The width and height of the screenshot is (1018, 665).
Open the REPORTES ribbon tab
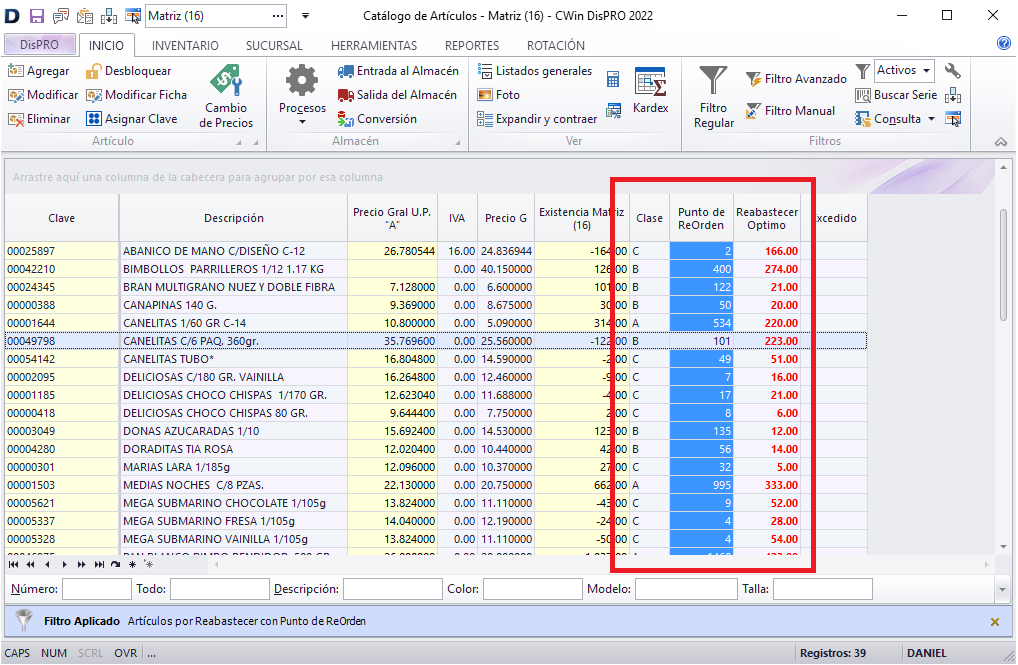(472, 46)
